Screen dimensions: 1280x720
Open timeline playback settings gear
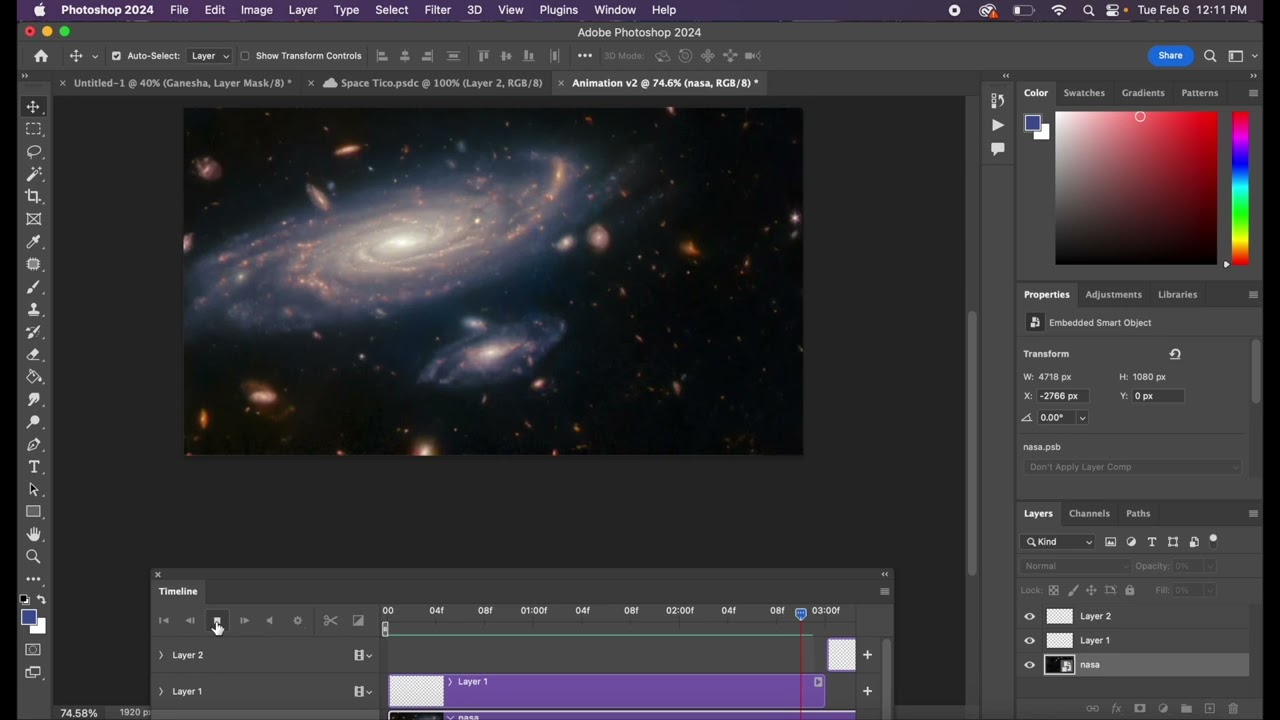click(x=297, y=621)
